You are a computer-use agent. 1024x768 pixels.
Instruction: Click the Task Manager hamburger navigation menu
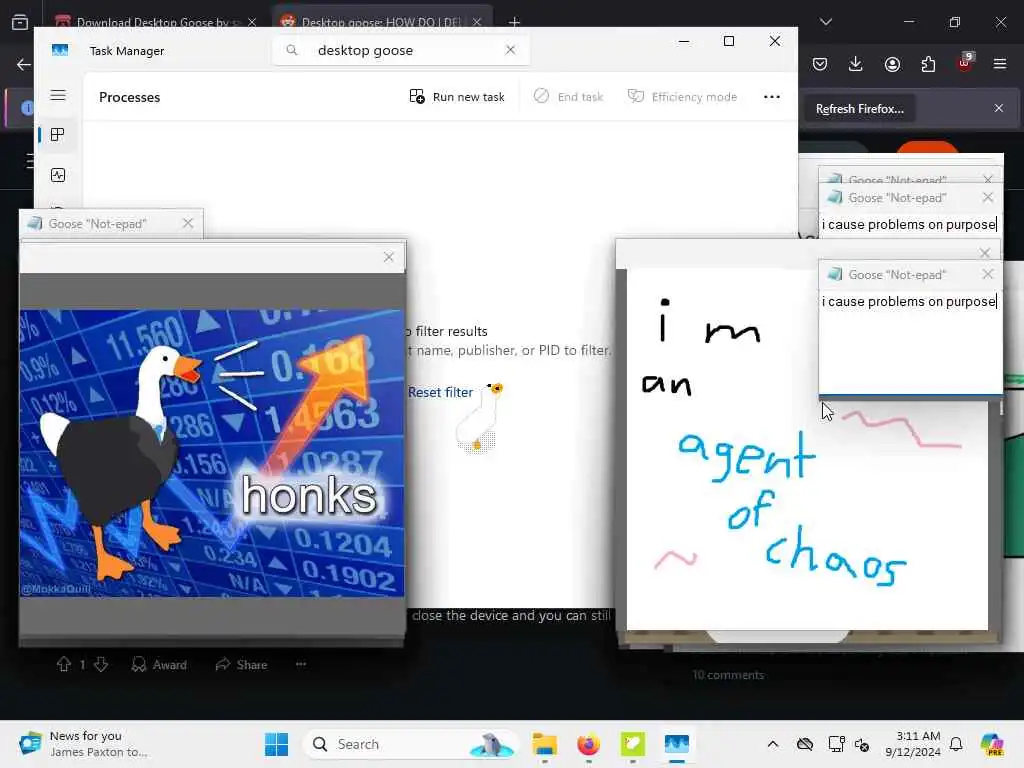pos(58,95)
